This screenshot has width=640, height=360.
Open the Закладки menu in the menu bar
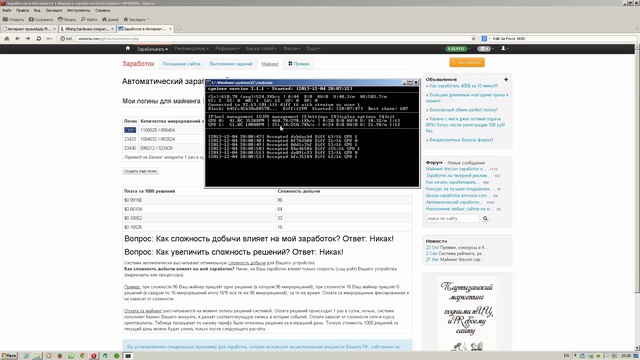(x=54, y=10)
